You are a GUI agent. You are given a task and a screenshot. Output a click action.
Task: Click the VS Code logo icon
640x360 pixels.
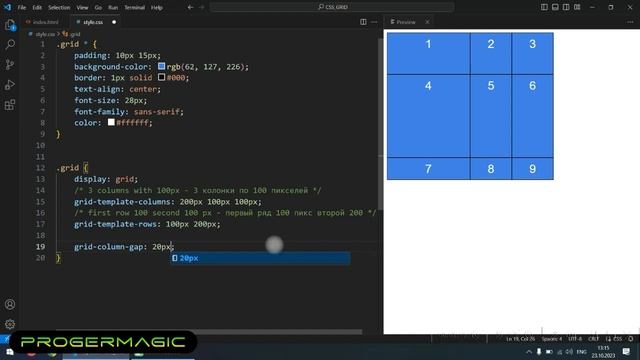point(7,7)
